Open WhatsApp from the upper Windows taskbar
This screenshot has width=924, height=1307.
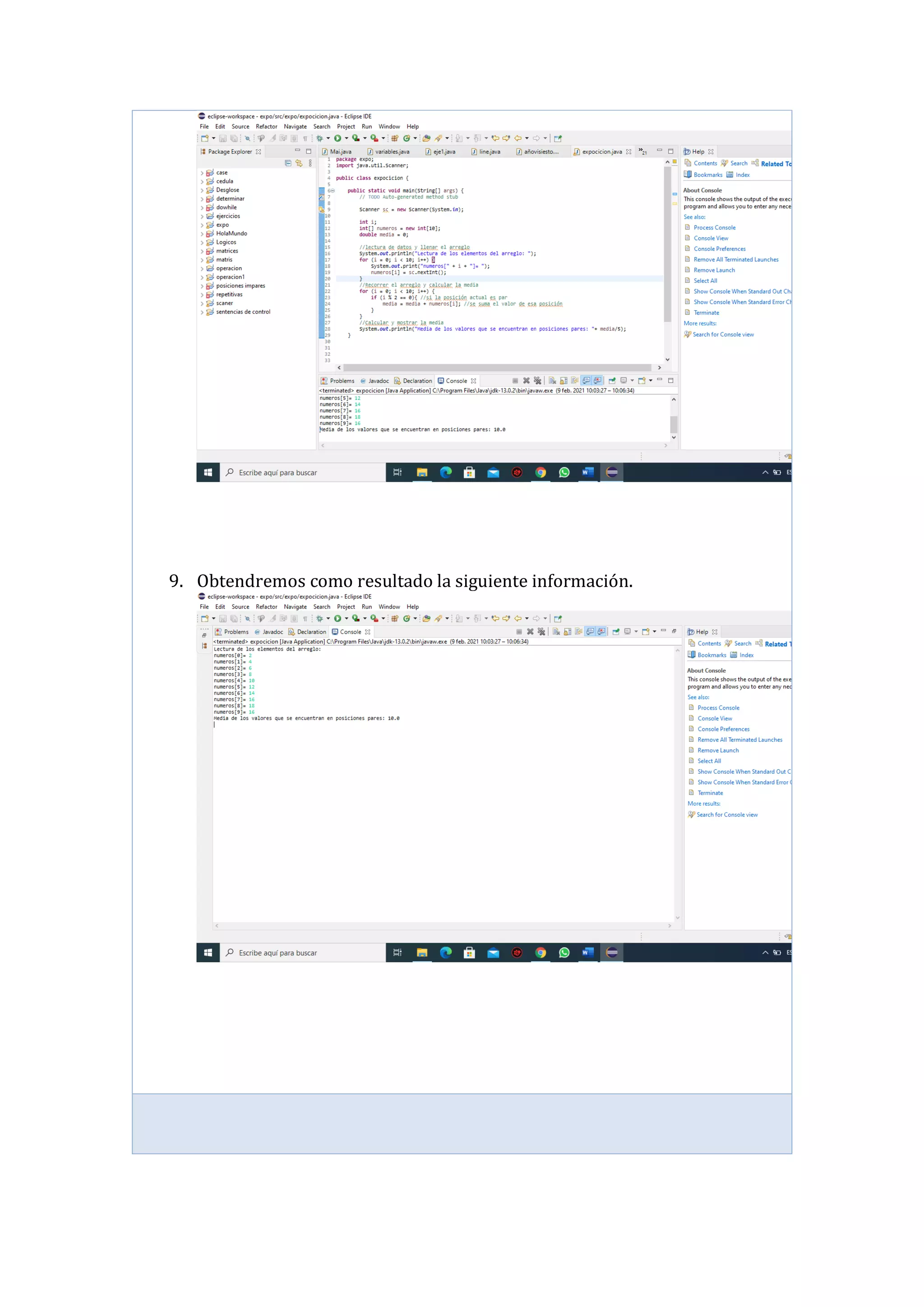(564, 472)
